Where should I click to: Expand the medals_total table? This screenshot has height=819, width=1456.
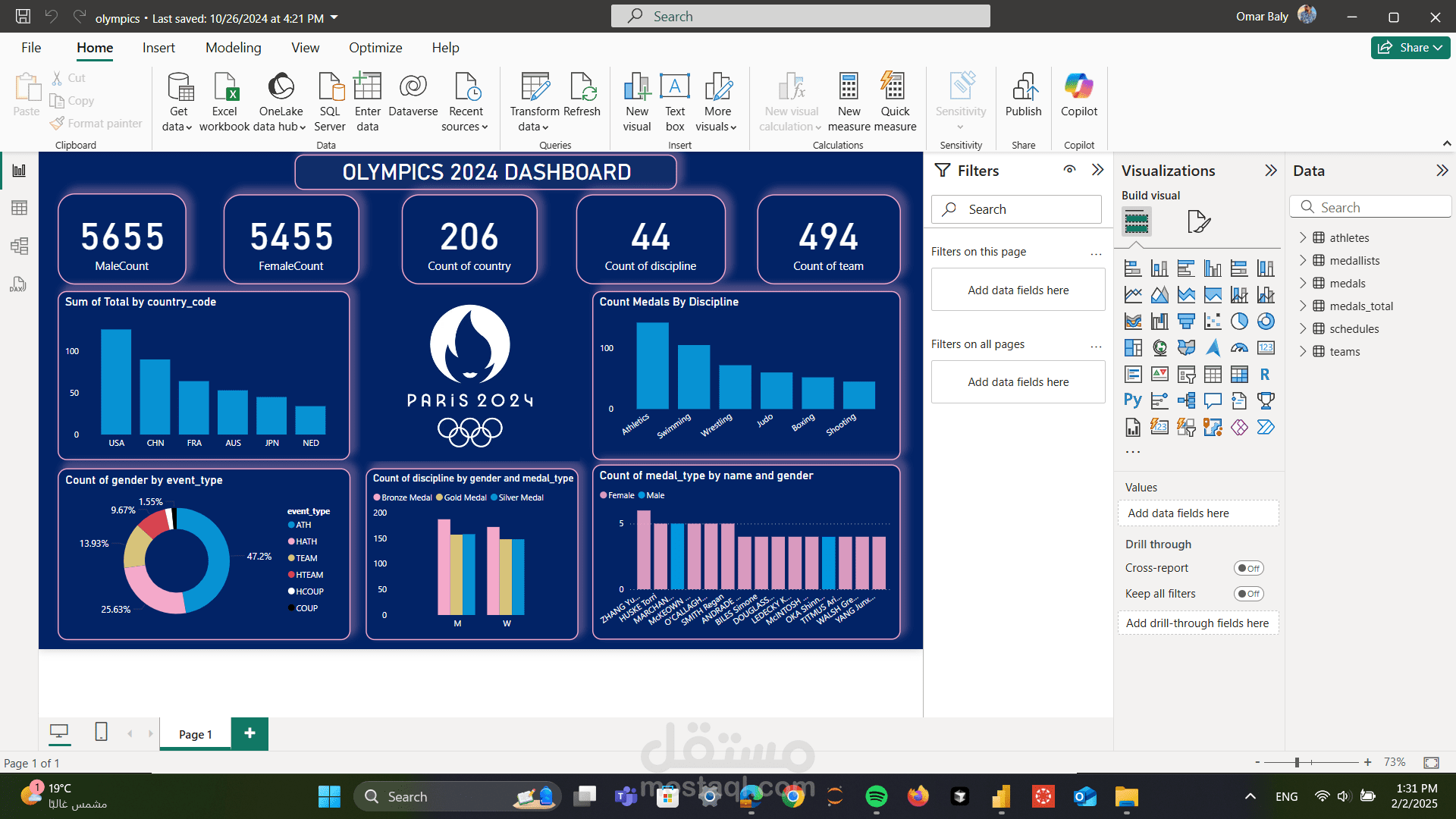tap(1303, 306)
